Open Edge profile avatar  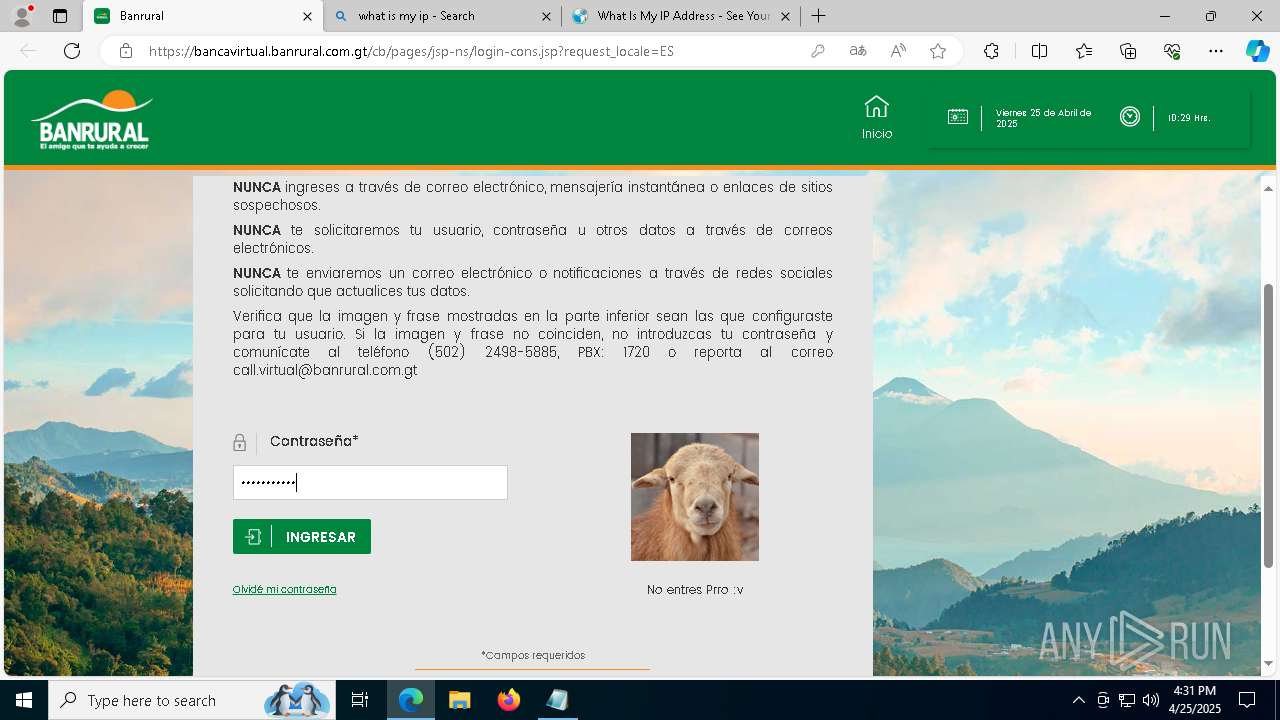22,16
